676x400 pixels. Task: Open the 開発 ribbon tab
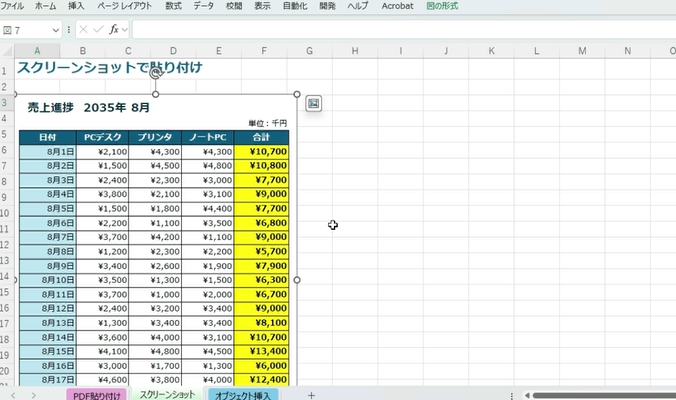327,6
